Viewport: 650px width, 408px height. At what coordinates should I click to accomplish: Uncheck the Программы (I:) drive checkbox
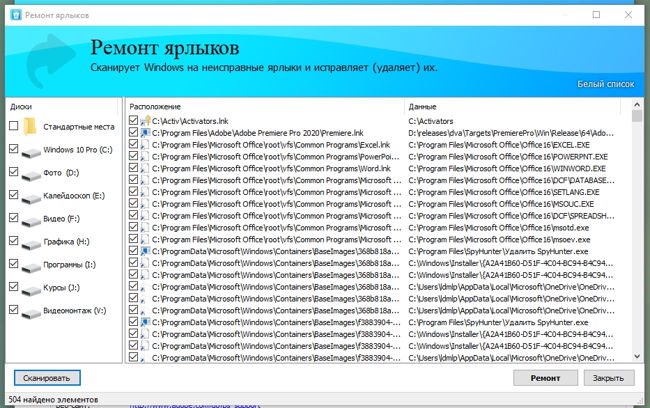[x=14, y=263]
